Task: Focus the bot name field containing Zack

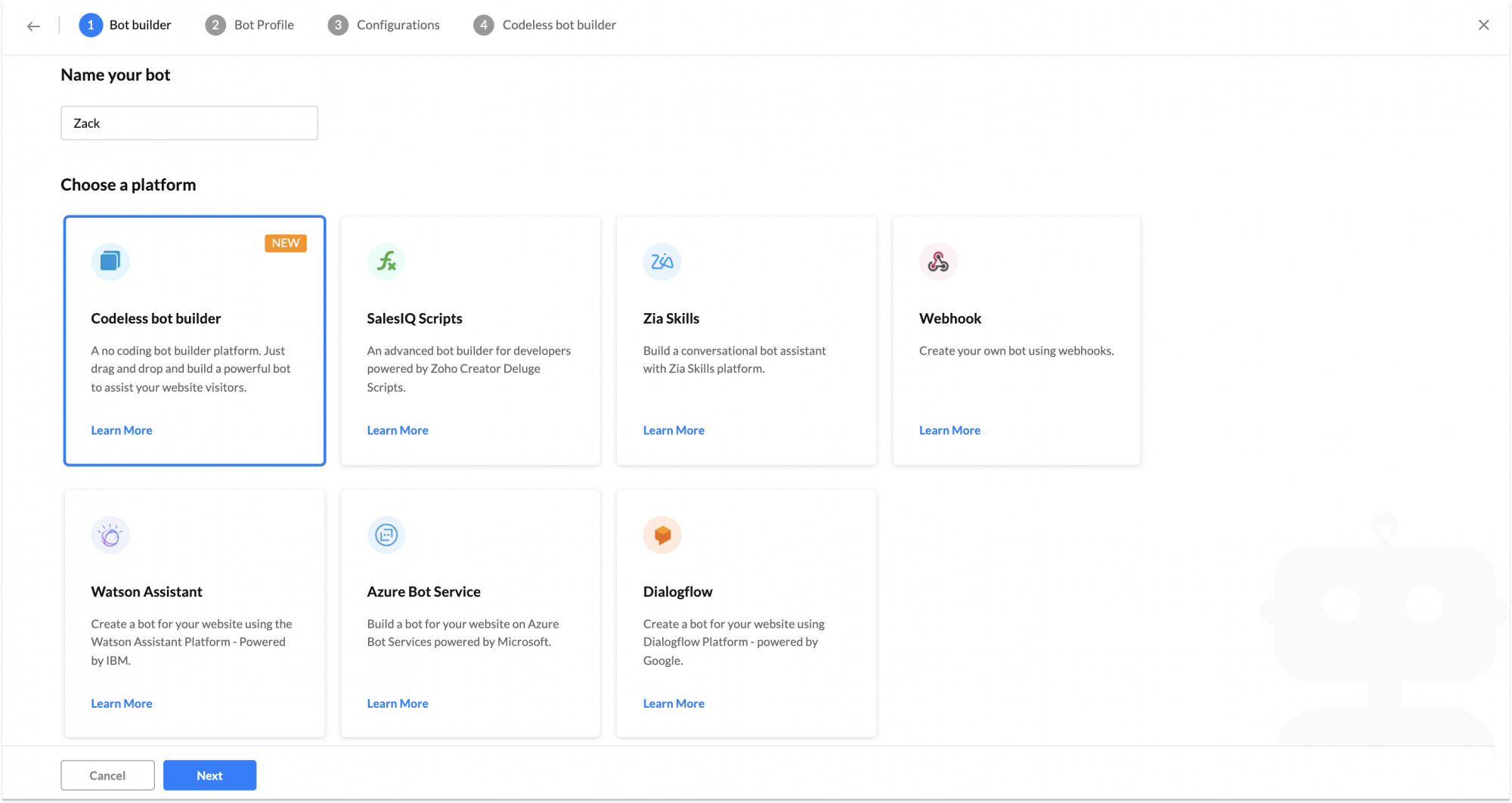Action: (x=189, y=123)
